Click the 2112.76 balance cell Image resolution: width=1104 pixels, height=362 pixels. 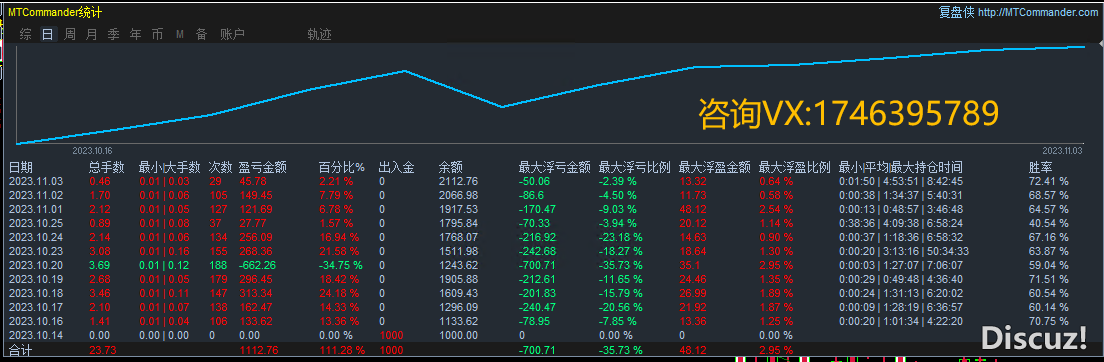[x=458, y=182]
